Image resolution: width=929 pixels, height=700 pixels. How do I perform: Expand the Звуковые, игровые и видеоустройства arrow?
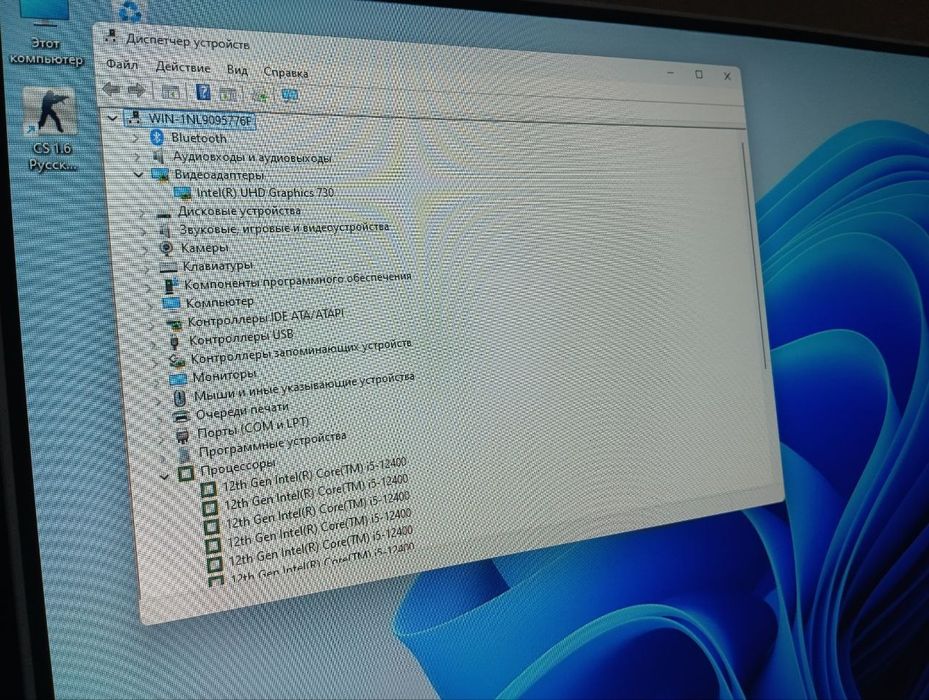(144, 230)
